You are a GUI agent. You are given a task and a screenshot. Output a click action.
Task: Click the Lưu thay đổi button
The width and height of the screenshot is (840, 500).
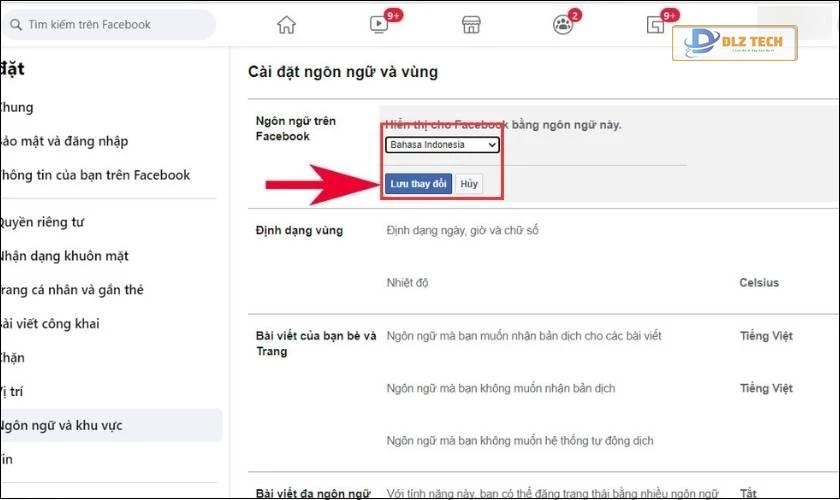click(418, 184)
